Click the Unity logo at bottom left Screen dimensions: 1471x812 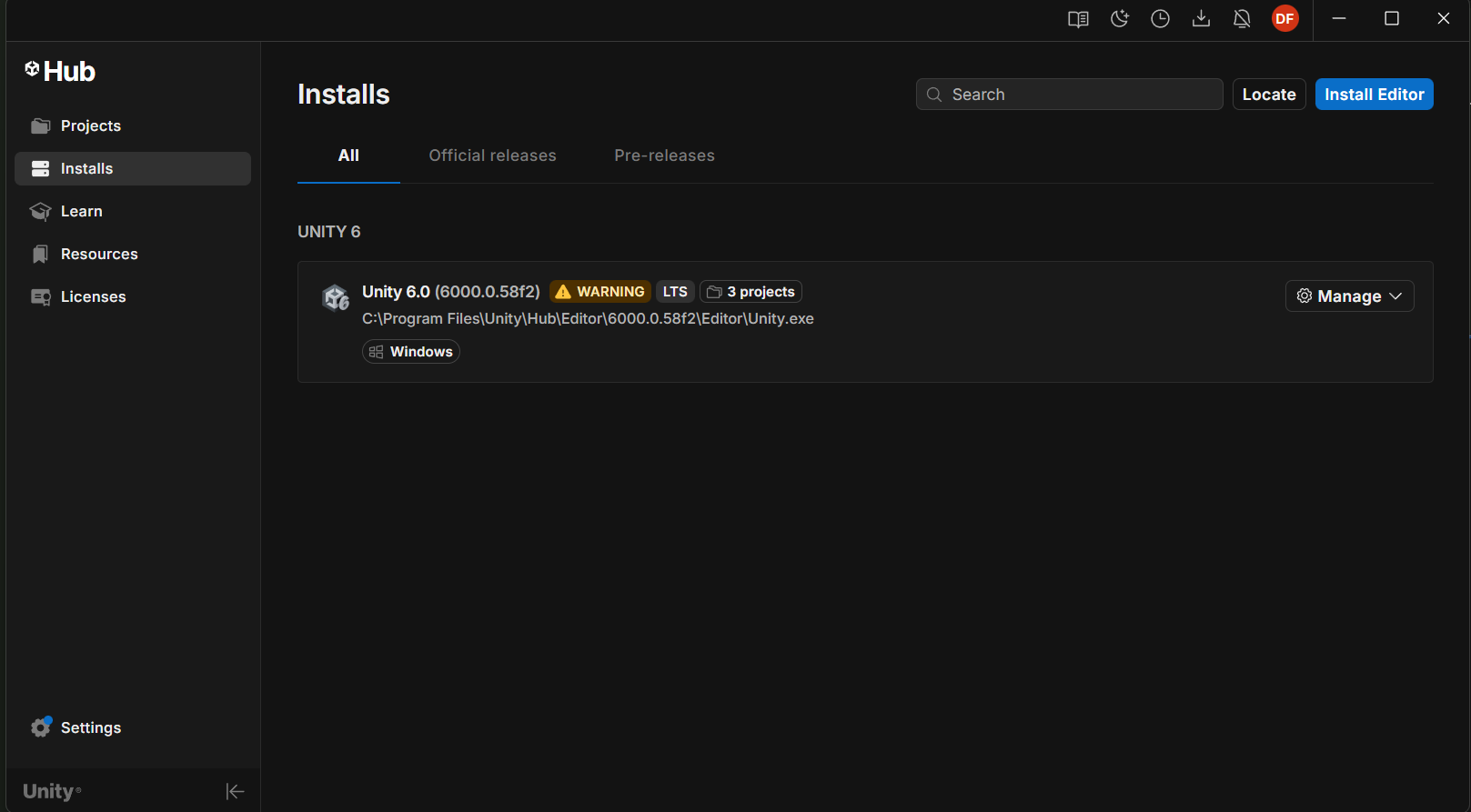[x=52, y=792]
